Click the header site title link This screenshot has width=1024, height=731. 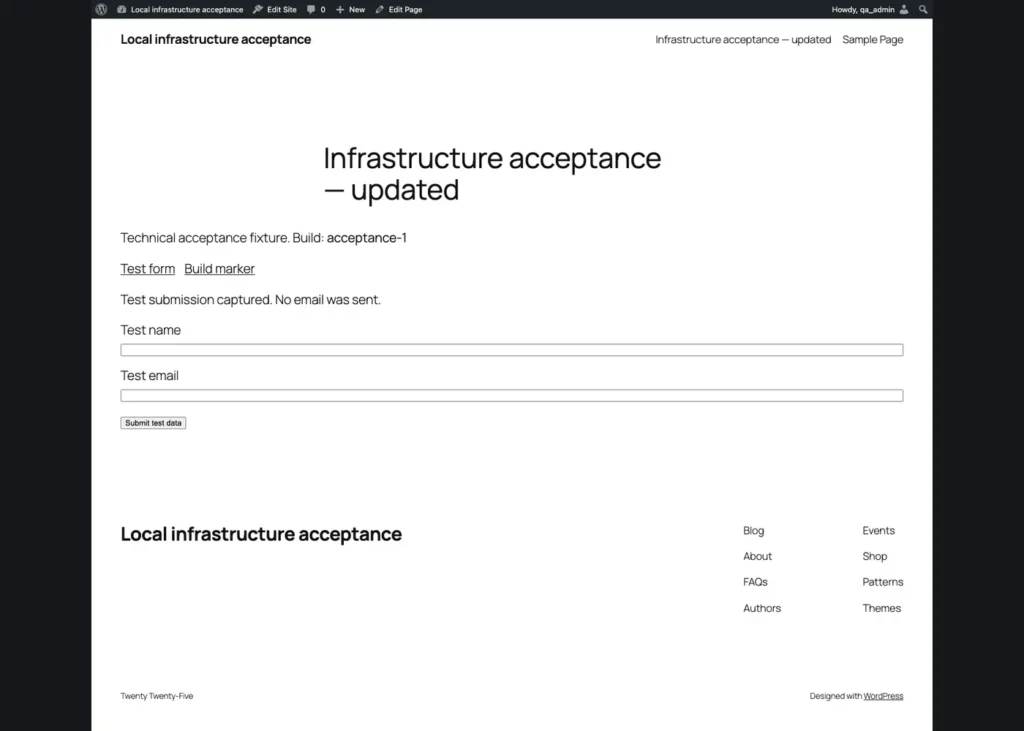pos(216,39)
